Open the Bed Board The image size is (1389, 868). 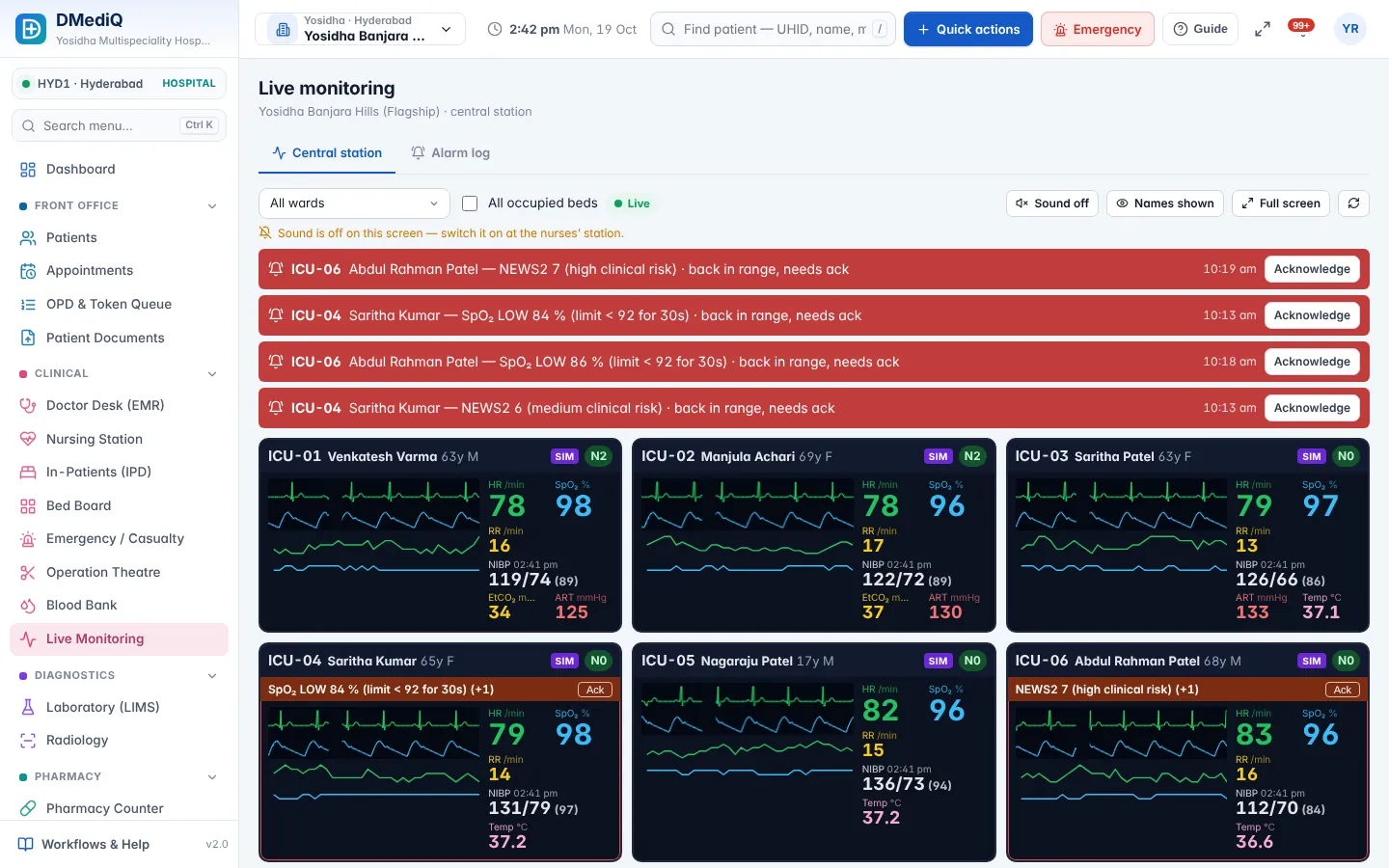[119, 506]
